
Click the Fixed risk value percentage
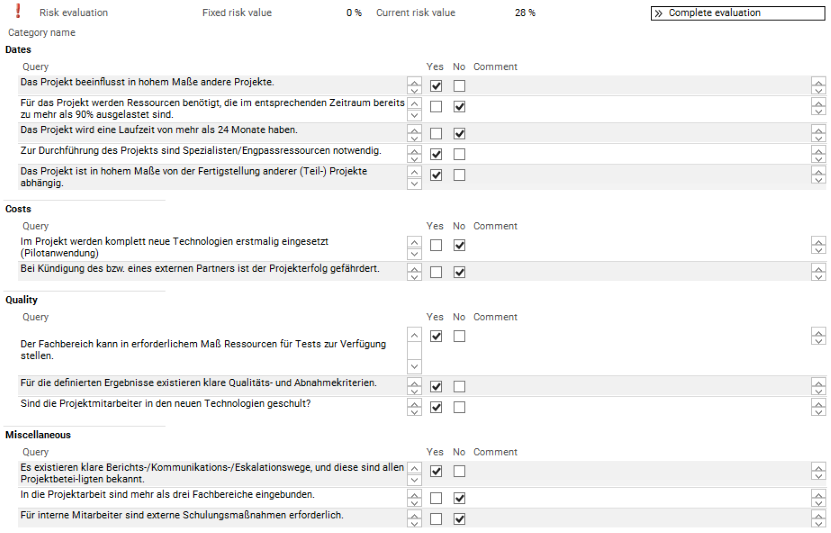click(x=353, y=13)
